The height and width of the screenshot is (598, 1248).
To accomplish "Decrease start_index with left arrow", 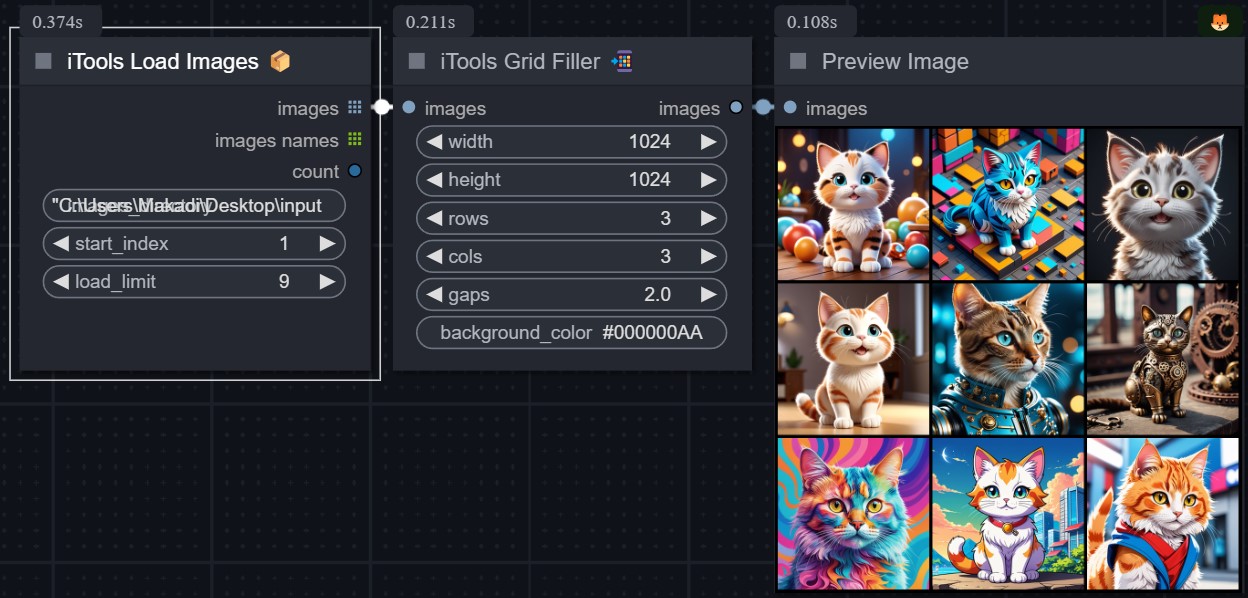I will pos(61,244).
